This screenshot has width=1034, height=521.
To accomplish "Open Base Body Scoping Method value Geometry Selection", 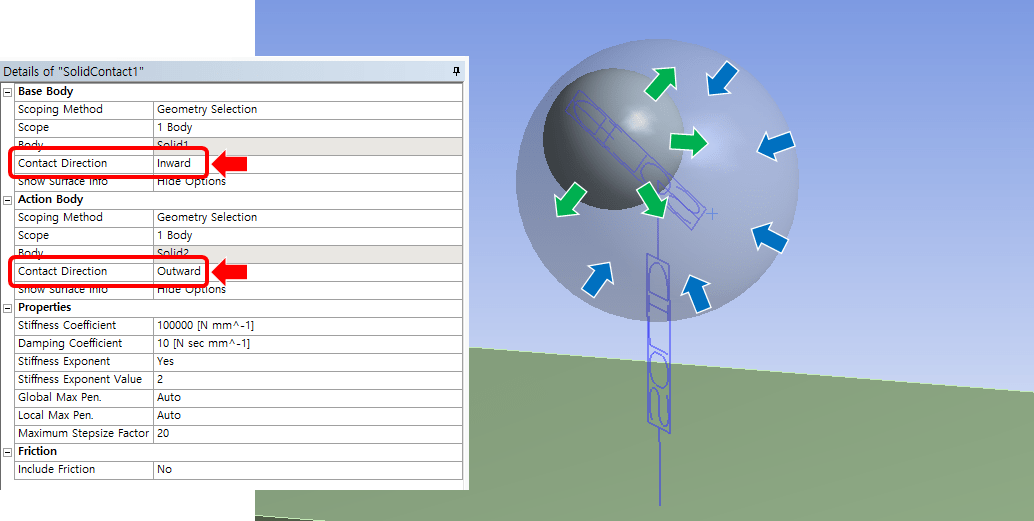I will (x=307, y=109).
